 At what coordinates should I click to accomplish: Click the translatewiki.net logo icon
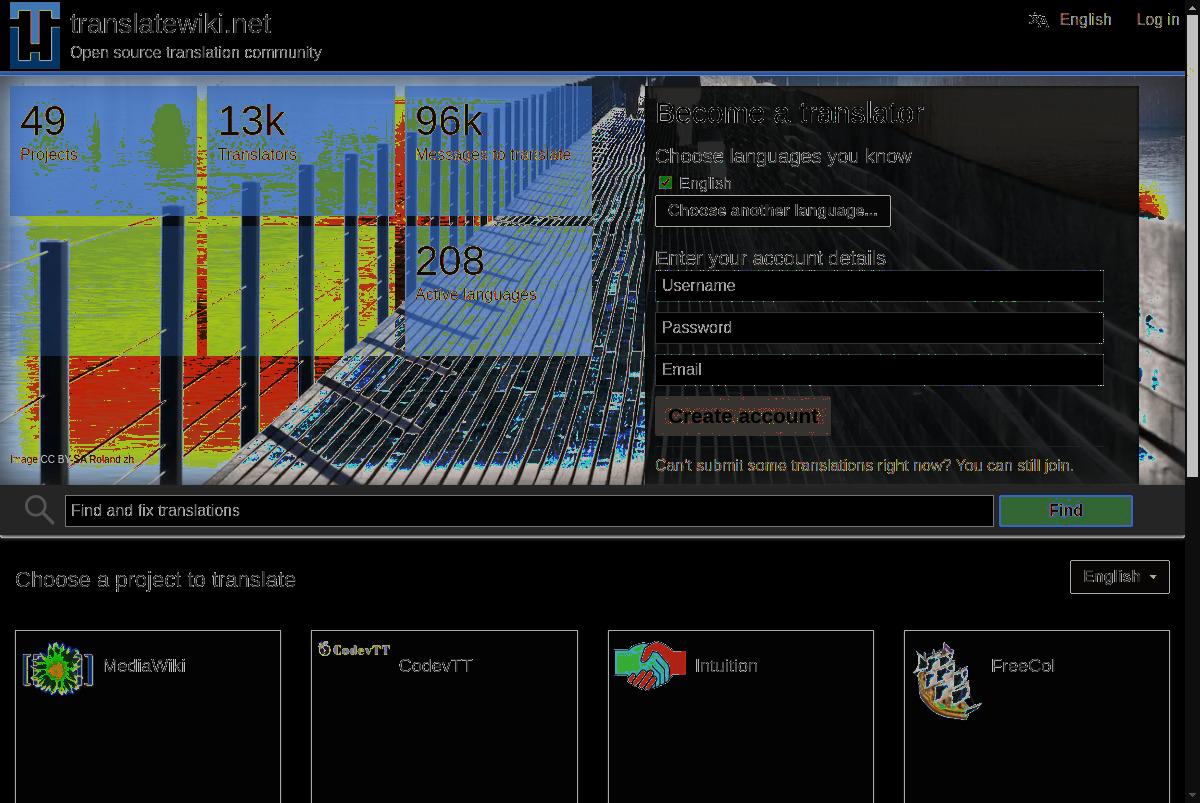coord(35,35)
